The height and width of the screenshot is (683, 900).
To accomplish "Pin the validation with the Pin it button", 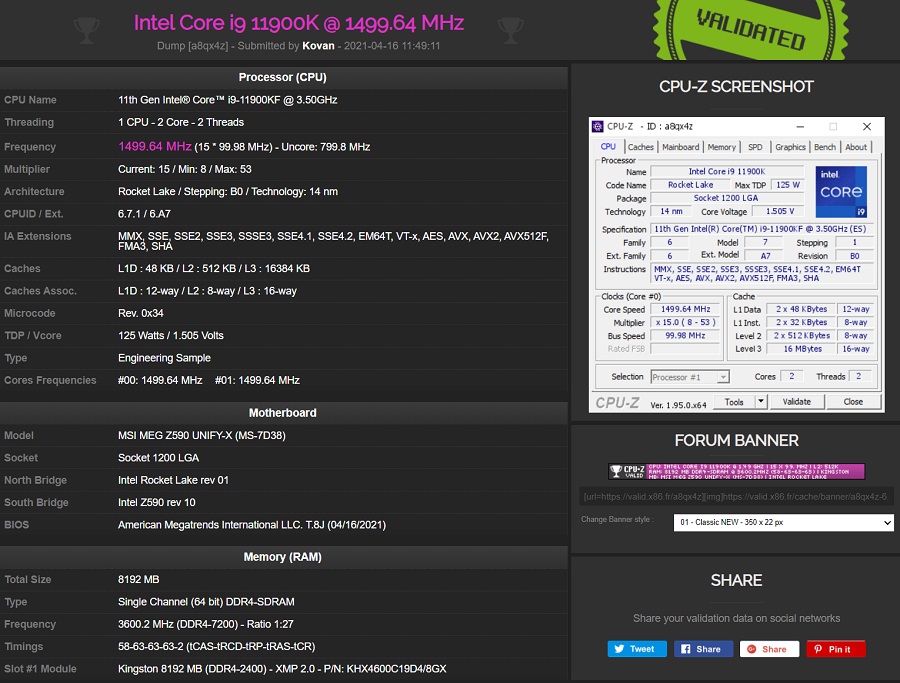I will point(836,649).
